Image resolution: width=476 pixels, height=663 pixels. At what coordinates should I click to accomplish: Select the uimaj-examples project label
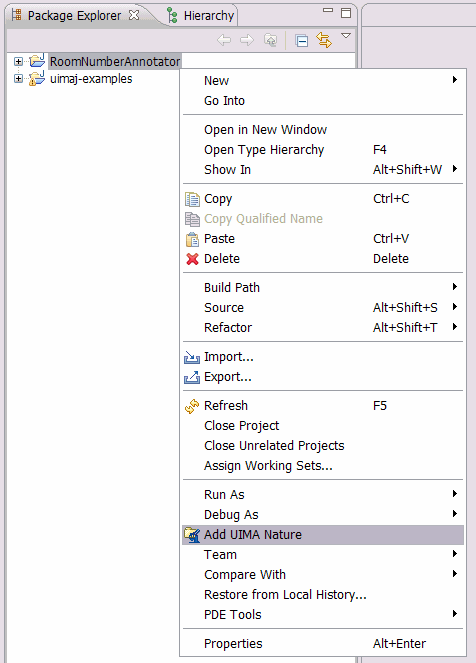(91, 79)
